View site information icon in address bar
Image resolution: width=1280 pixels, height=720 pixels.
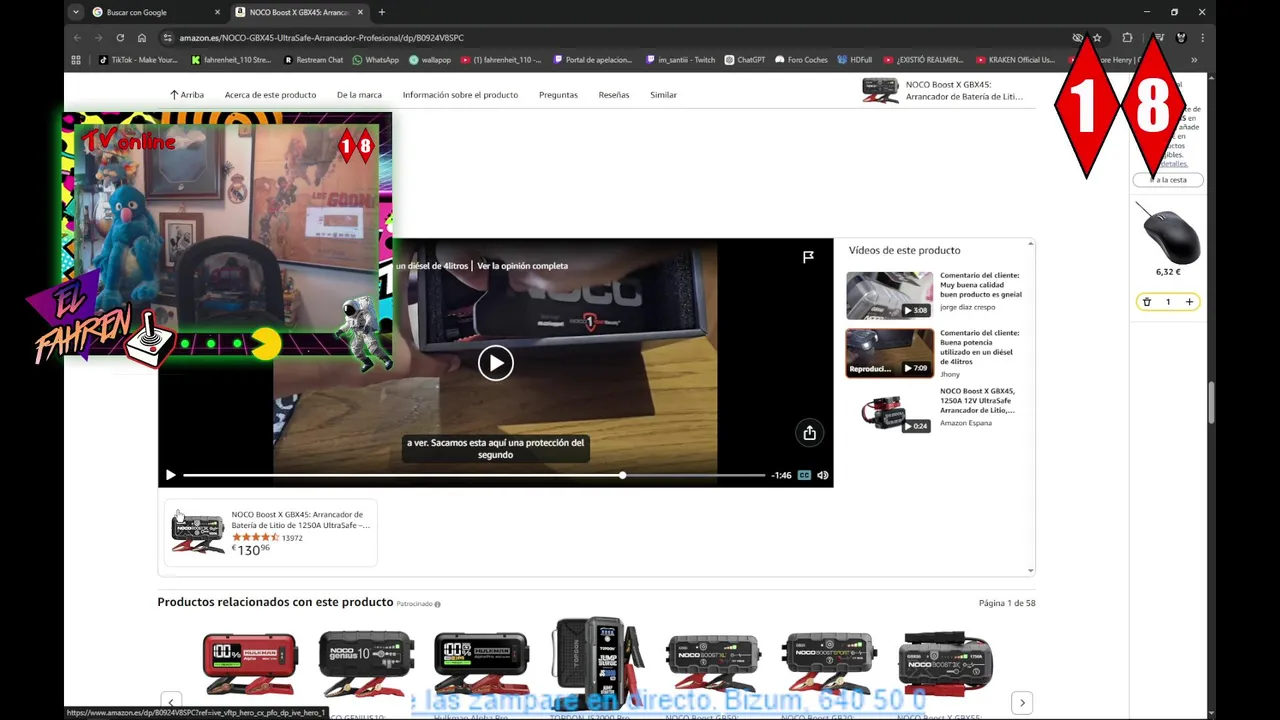[167, 38]
